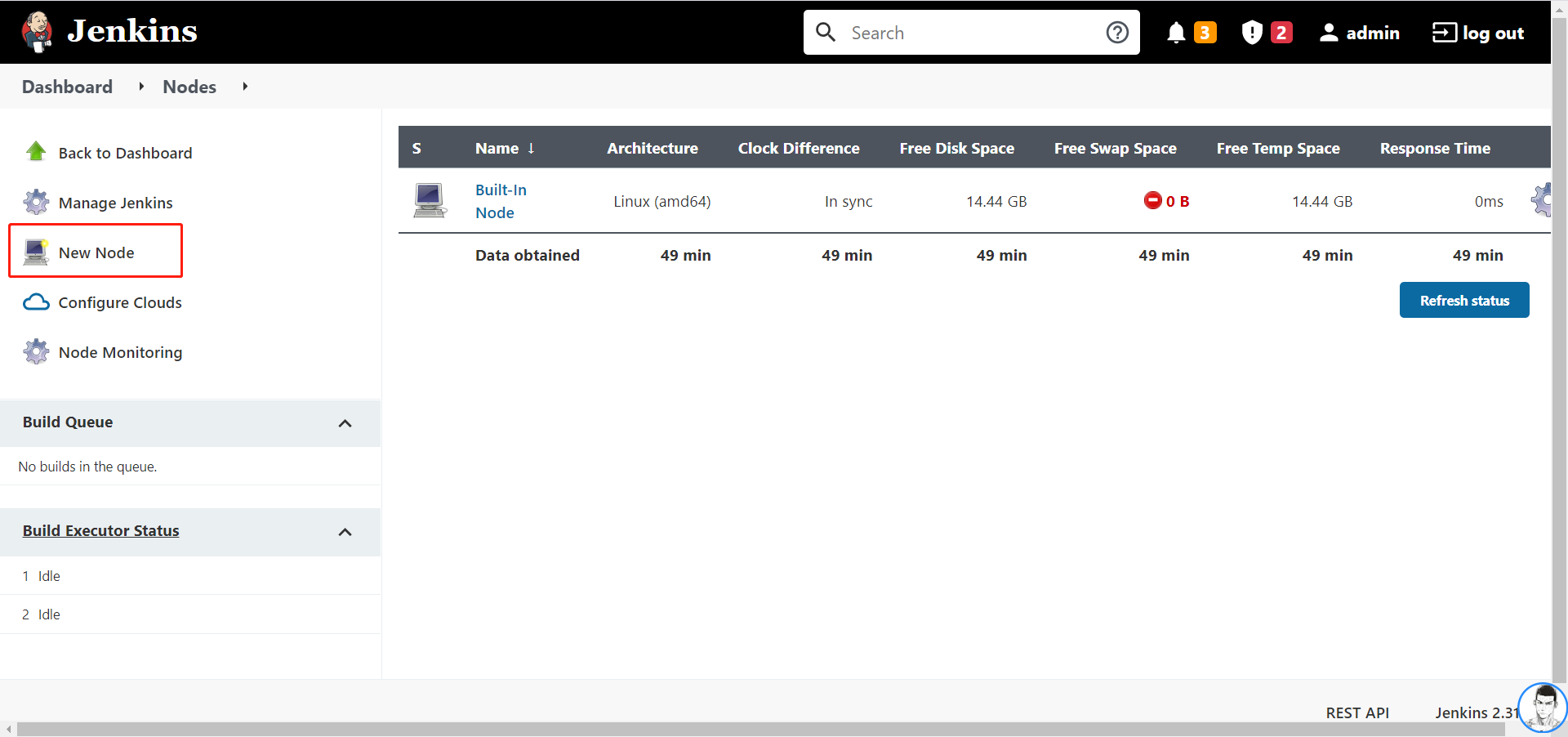The image size is (1568, 737).
Task: Open the notifications bell icon
Action: point(1175,33)
